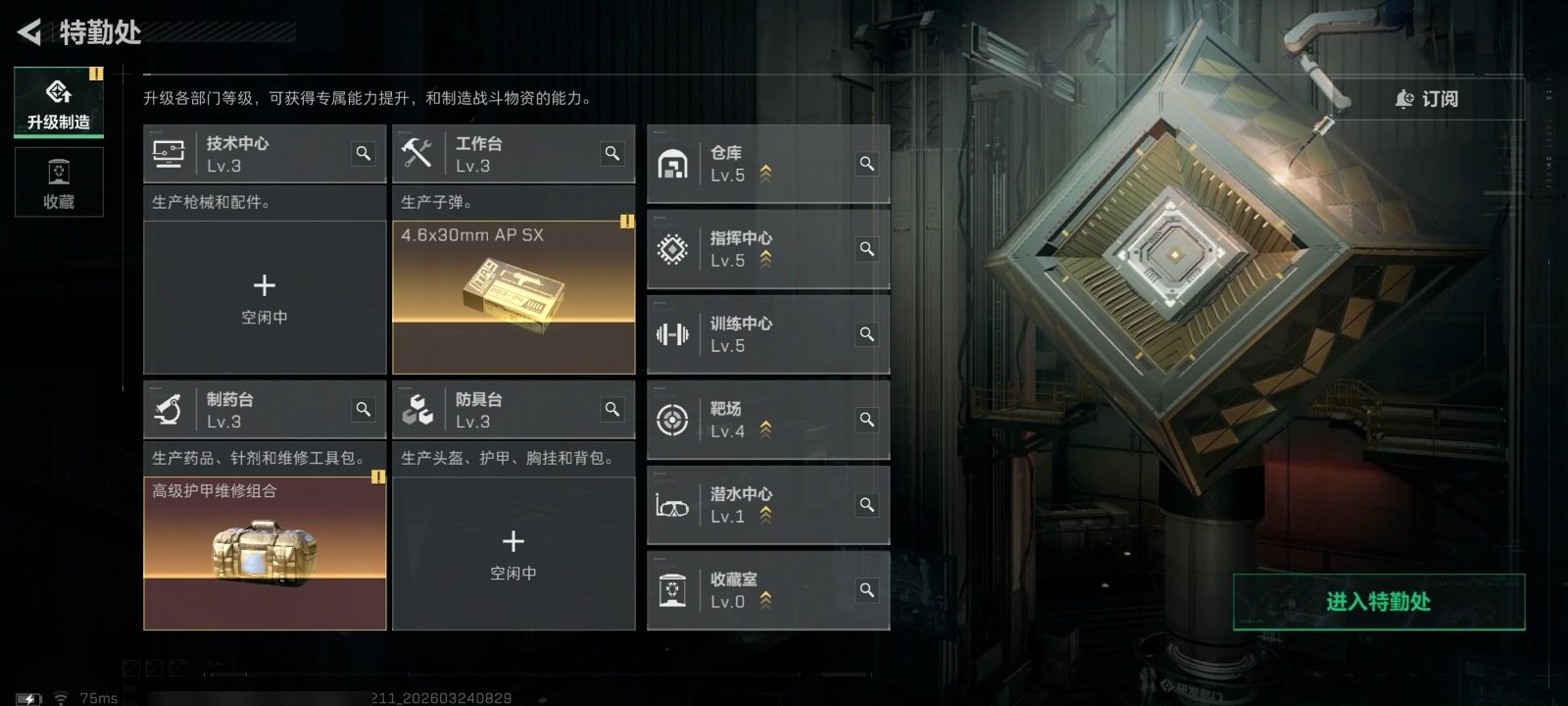Open magnifier details for 潜水中心
This screenshot has height=706, width=1568.
coord(867,505)
